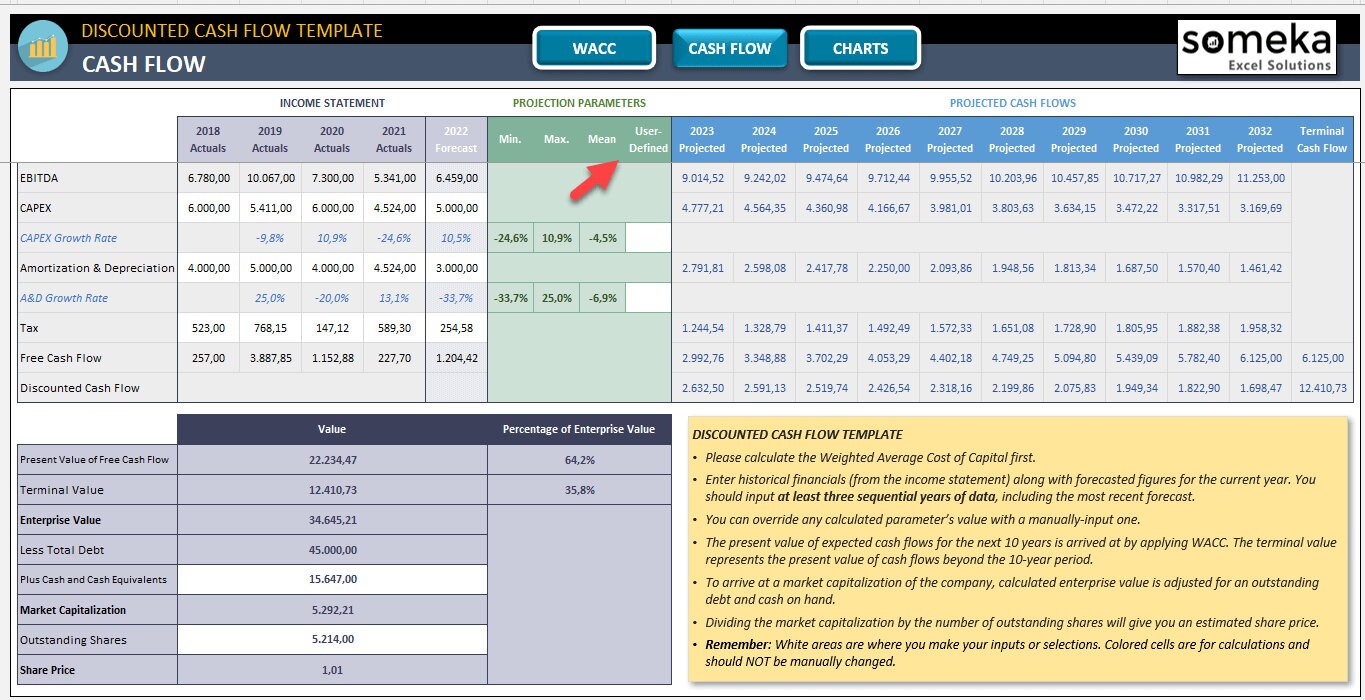1365x700 pixels.
Task: Click 2028 projected Free Cash Flow 4.749,25
Action: click(1012, 358)
